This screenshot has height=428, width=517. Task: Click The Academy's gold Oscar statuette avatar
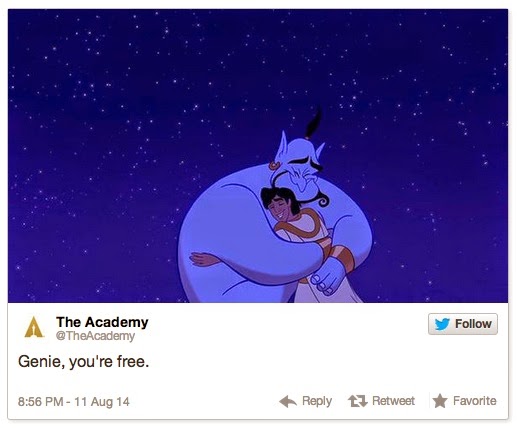34,327
